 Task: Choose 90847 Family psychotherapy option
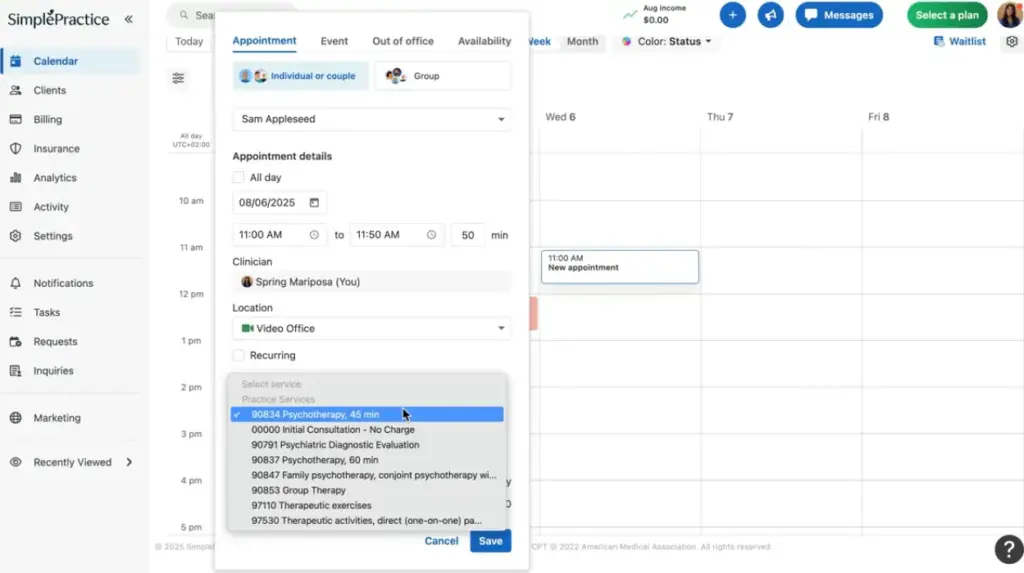[367, 475]
